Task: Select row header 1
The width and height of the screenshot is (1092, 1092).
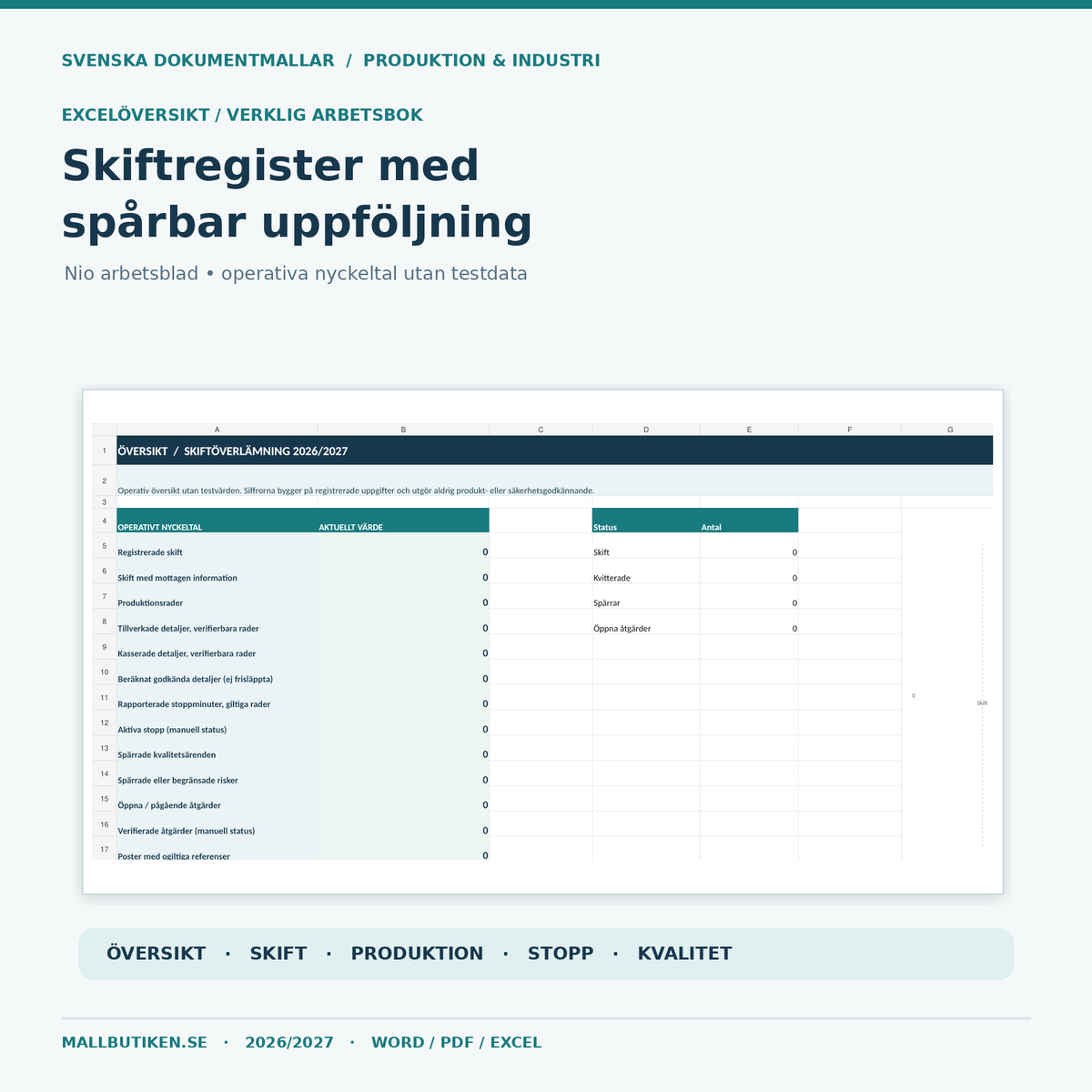Action: click(105, 450)
